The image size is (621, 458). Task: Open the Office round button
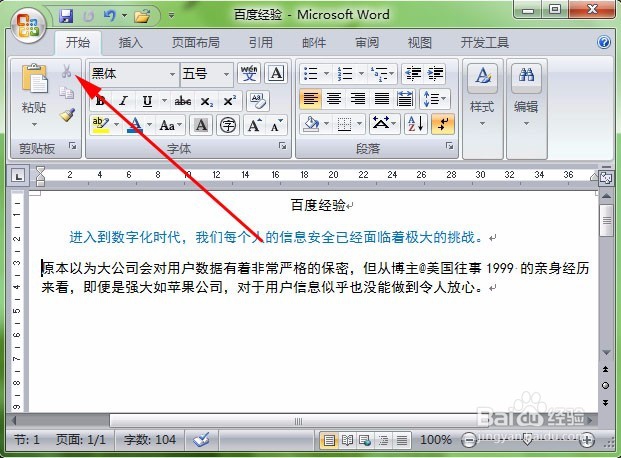pos(29,26)
